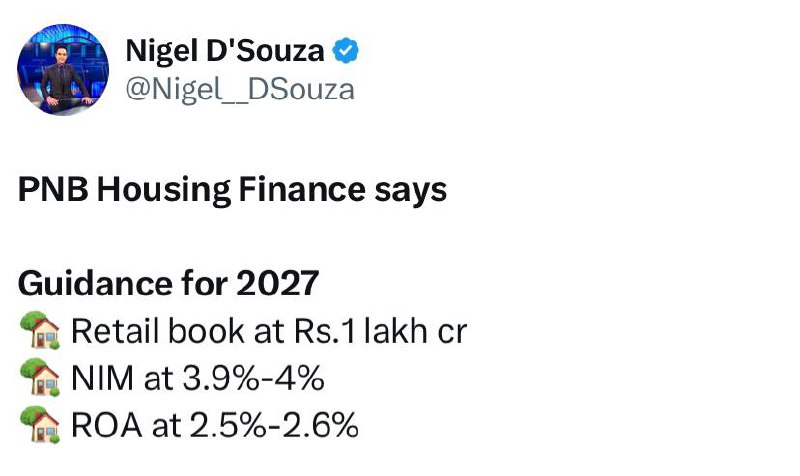Click the 'NIM at' text

tap(122, 378)
